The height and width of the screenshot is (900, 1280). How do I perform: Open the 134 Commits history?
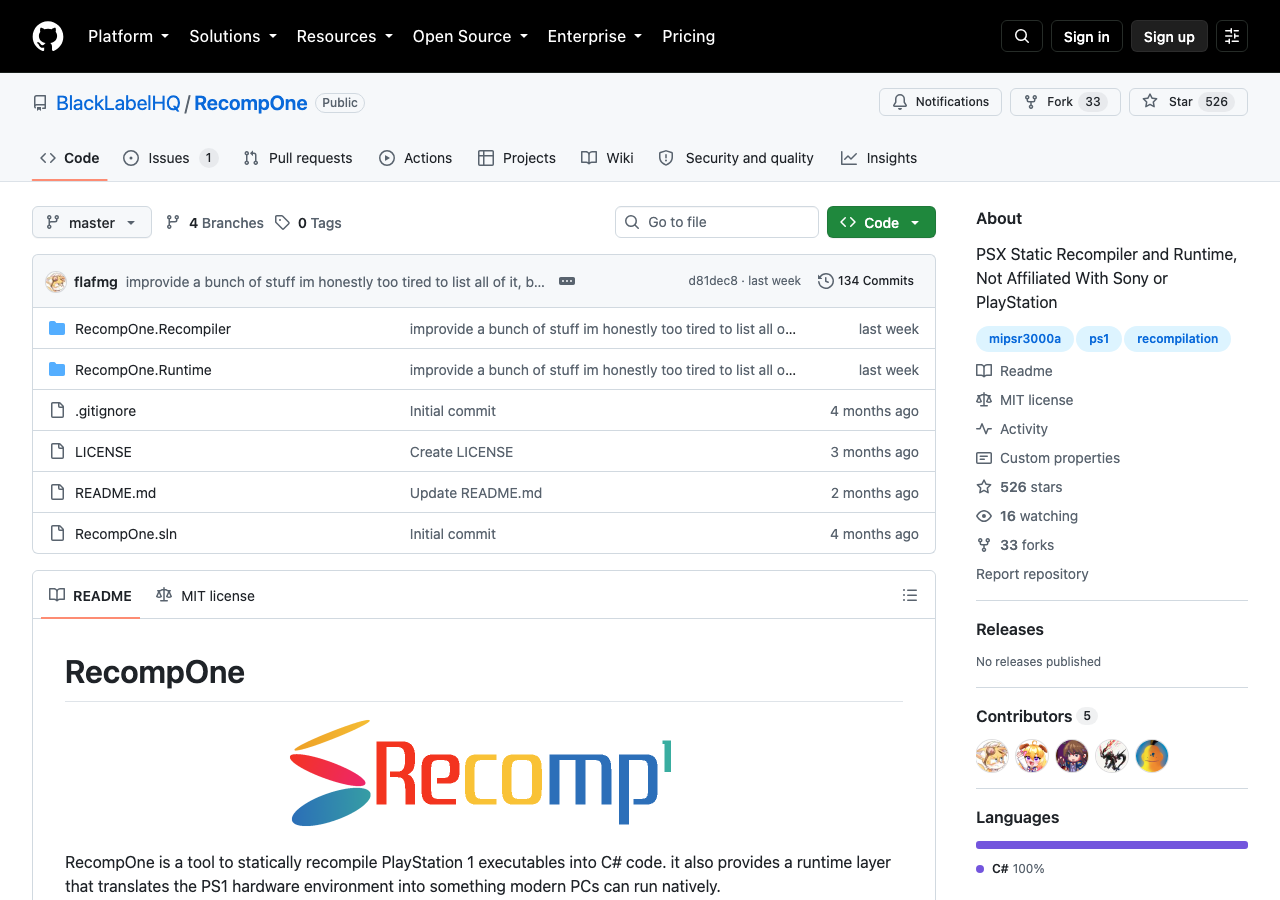(x=866, y=281)
